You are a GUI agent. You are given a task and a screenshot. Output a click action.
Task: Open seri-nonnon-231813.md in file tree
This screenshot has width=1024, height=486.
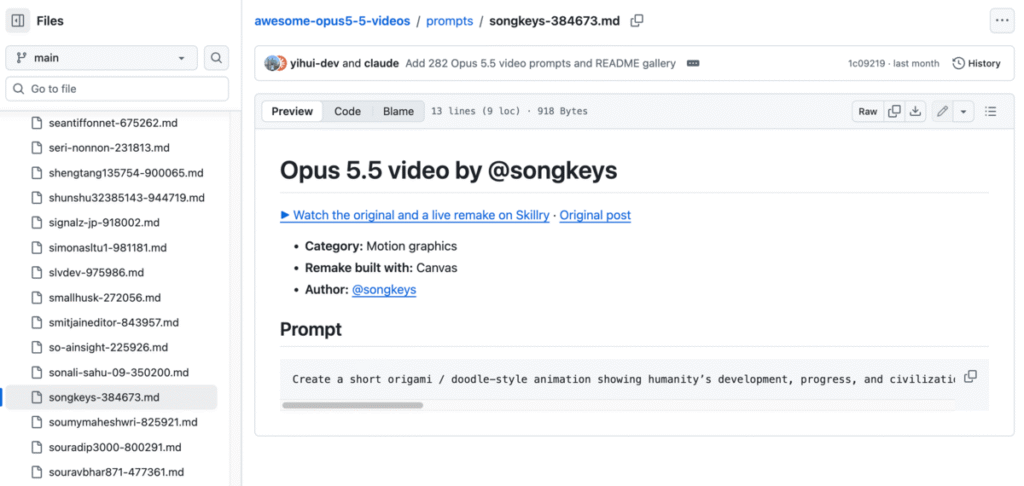109,148
